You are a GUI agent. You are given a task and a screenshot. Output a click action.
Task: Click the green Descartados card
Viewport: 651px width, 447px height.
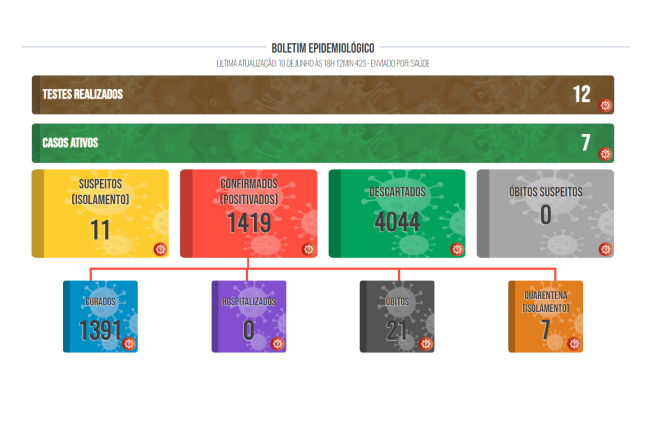pos(397,214)
